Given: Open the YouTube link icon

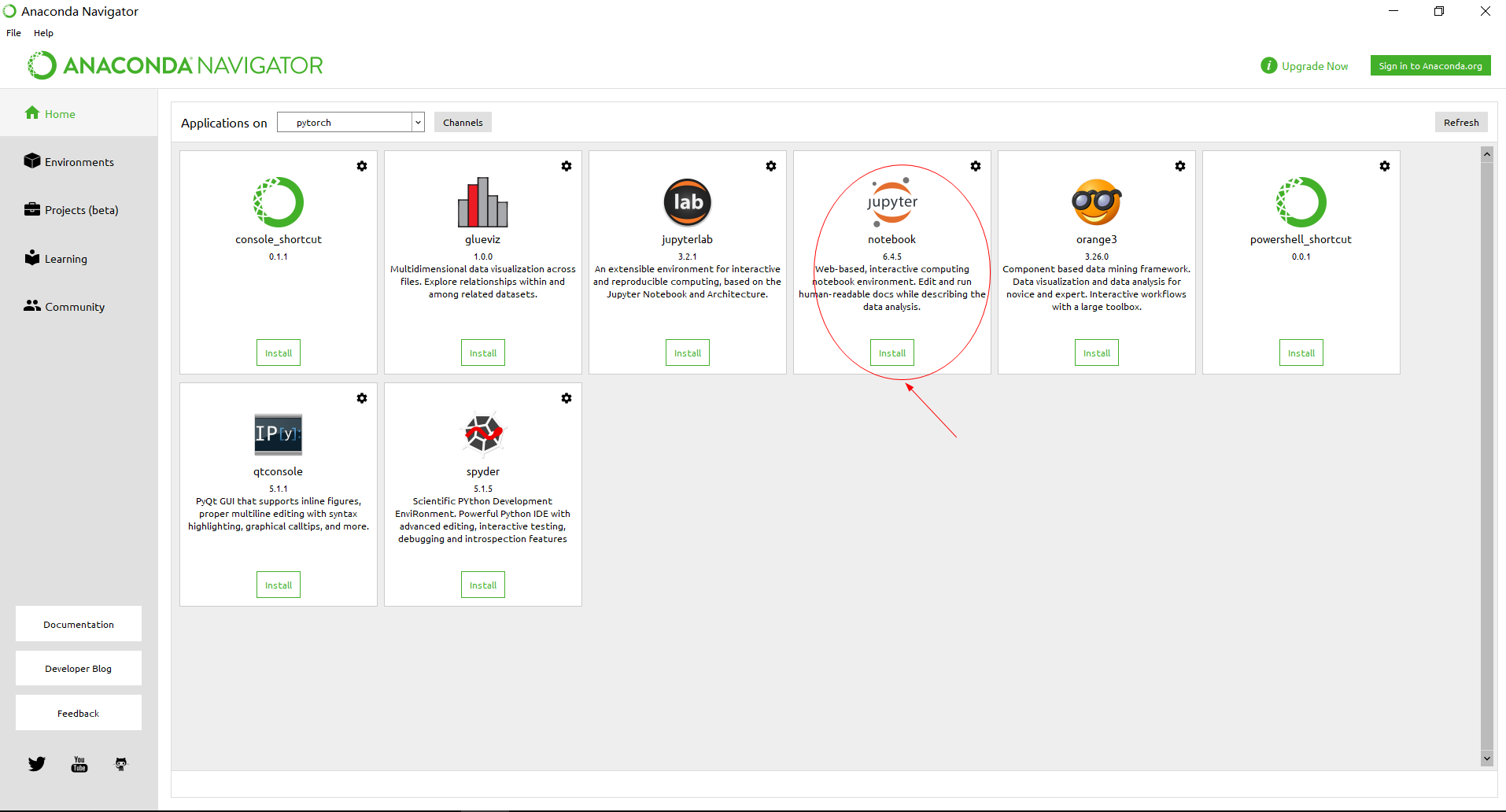Looking at the screenshot, I should (79, 764).
